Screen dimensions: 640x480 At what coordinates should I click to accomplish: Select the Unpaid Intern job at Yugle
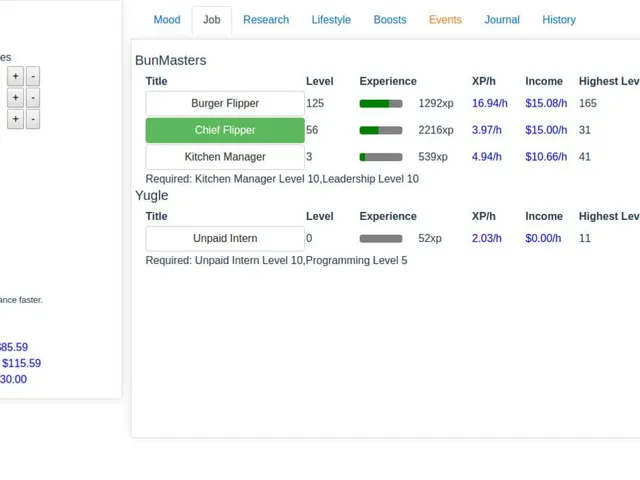(225, 238)
